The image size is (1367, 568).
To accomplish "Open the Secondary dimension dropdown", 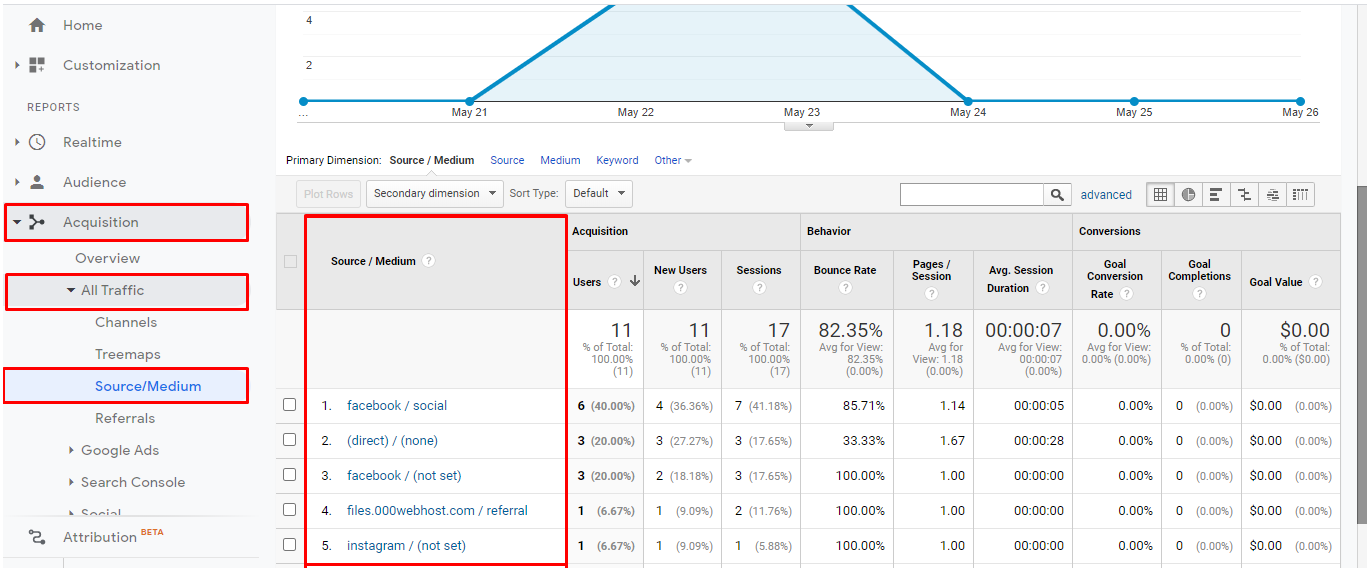I will pyautogui.click(x=434, y=194).
